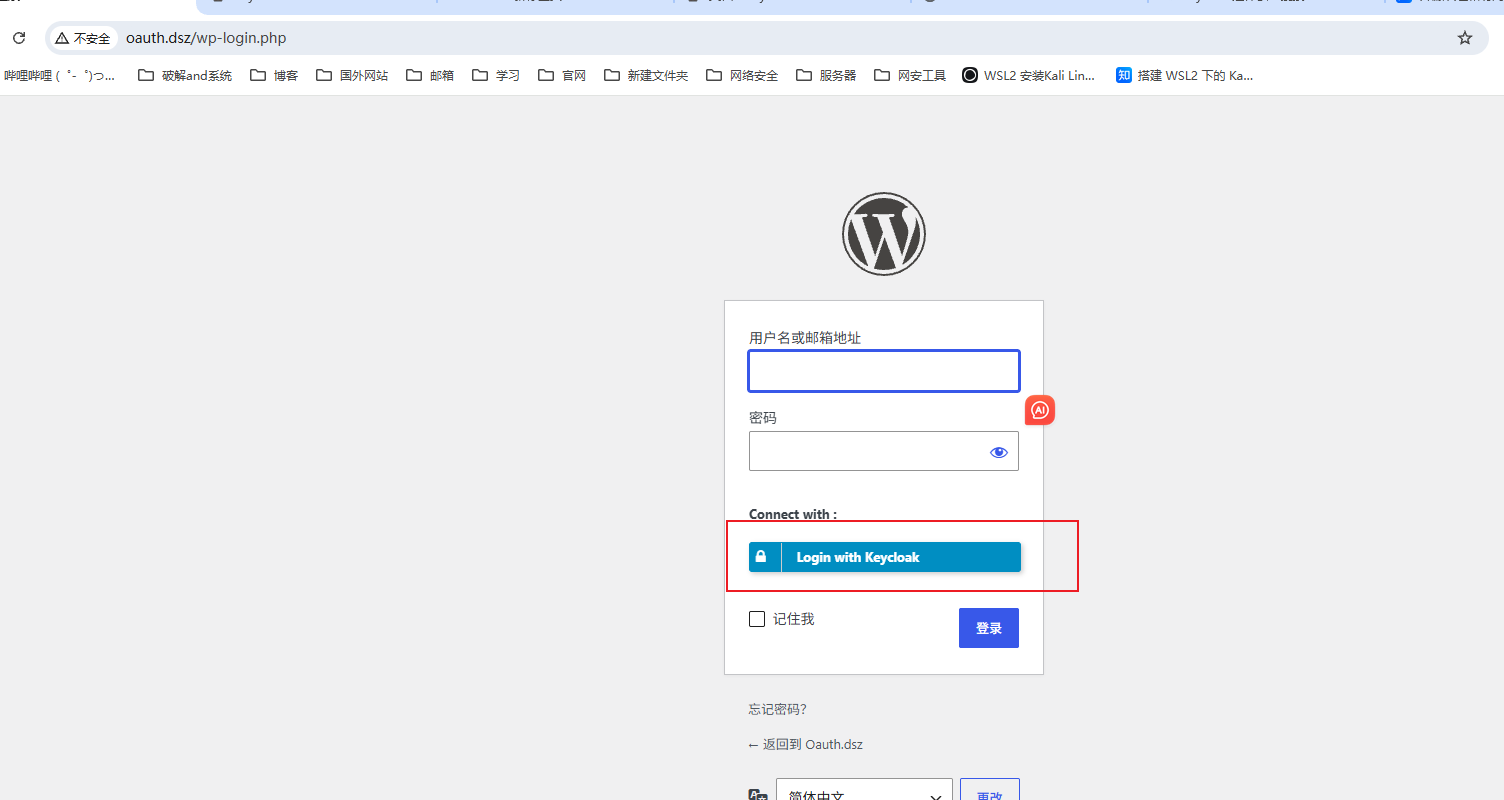Follow the 忘记密码? link
The width and height of the screenshot is (1504, 800).
tap(778, 709)
